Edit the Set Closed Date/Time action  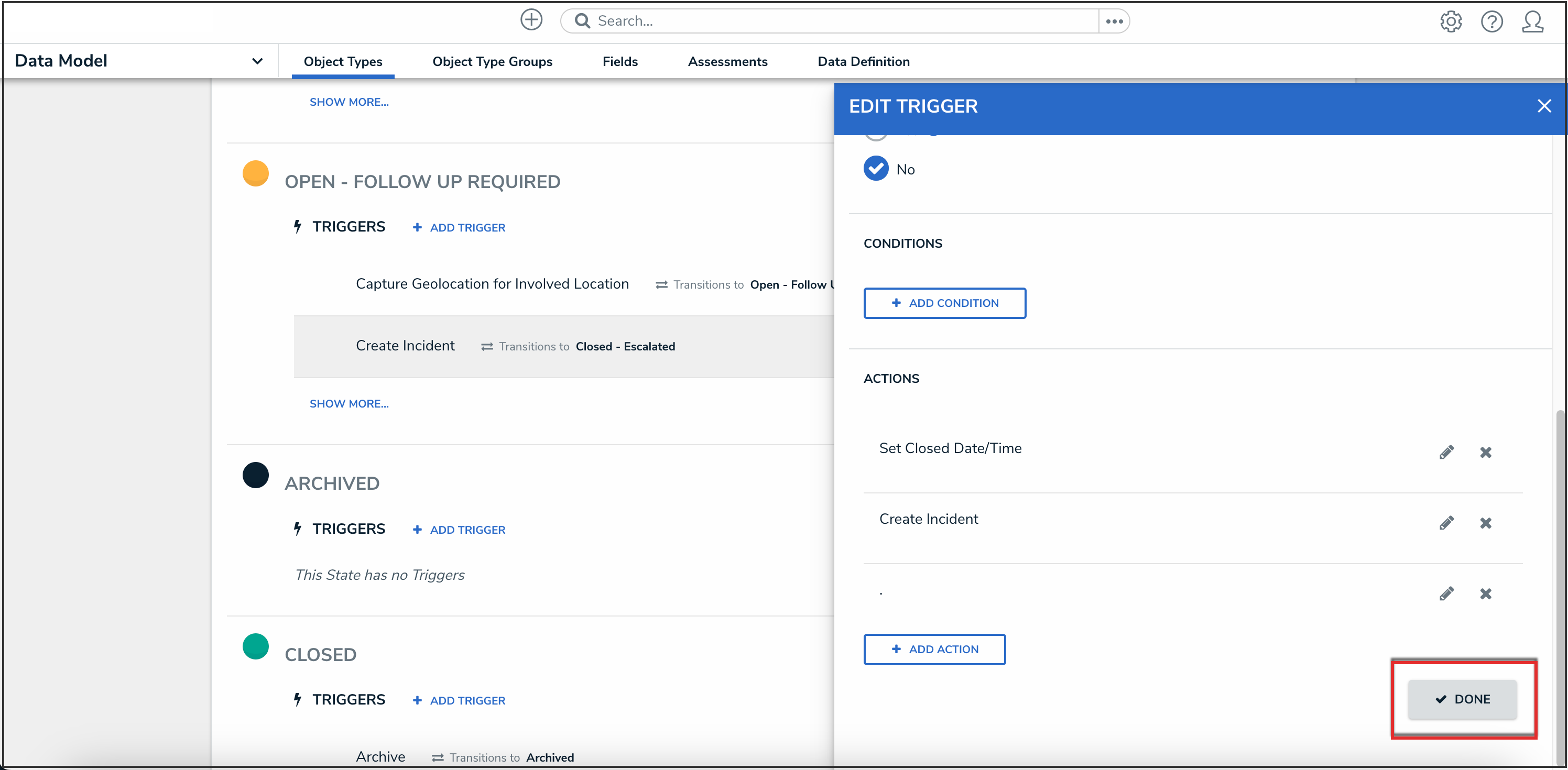coord(1446,452)
